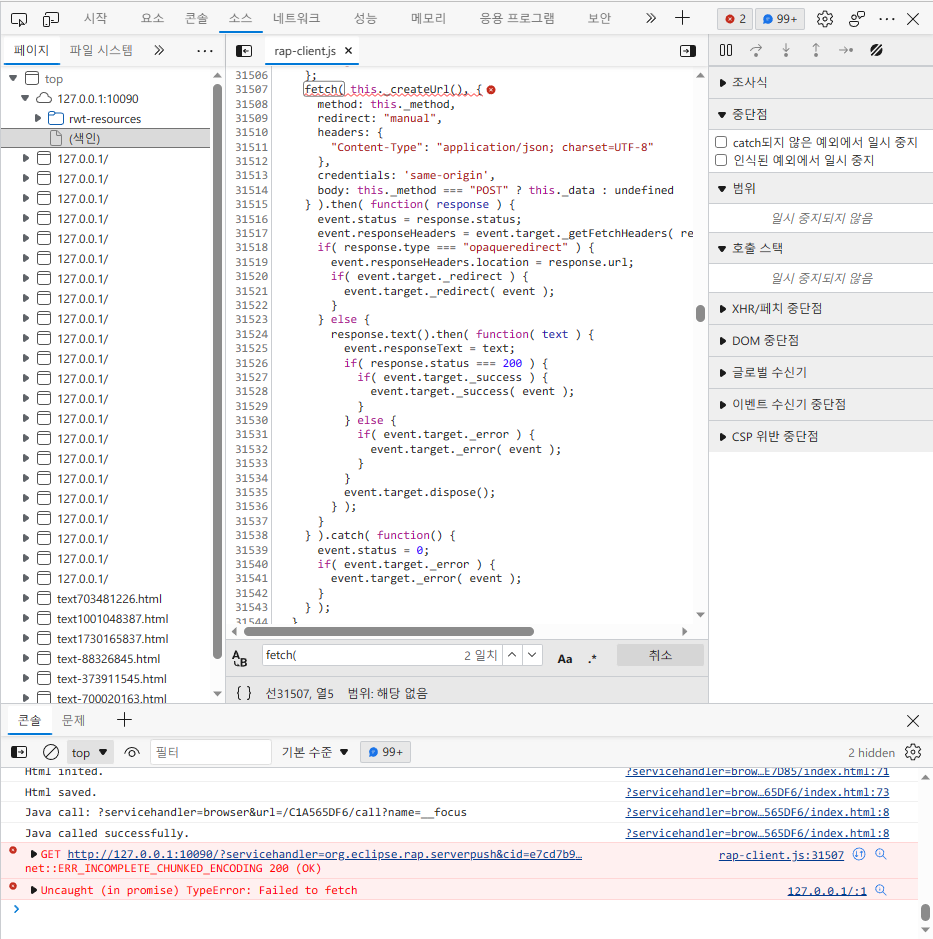Activate the inspect element picker icon
This screenshot has width=933, height=939.
click(x=19, y=19)
